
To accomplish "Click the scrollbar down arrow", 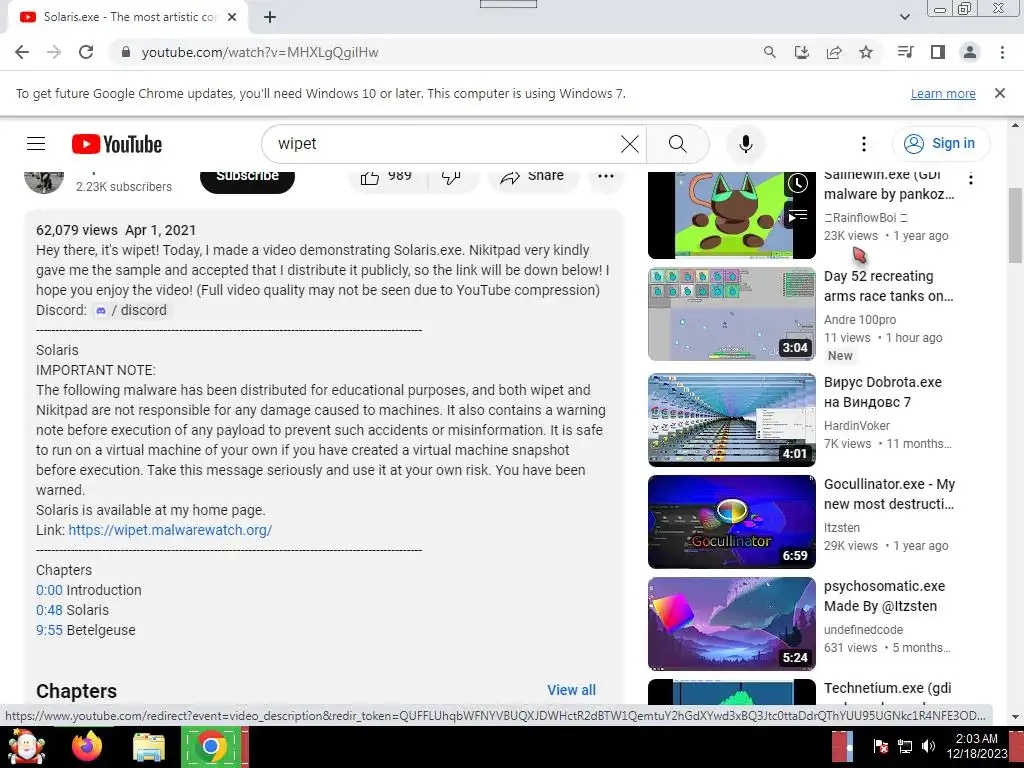I will click(1015, 716).
